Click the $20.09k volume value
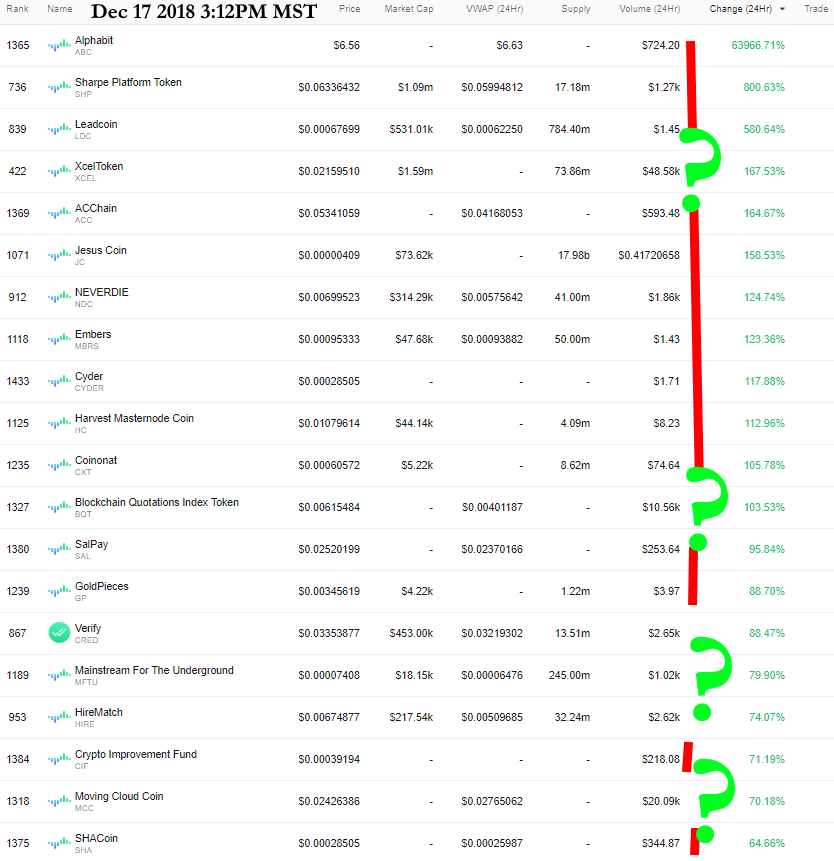The width and height of the screenshot is (834, 861). (661, 802)
